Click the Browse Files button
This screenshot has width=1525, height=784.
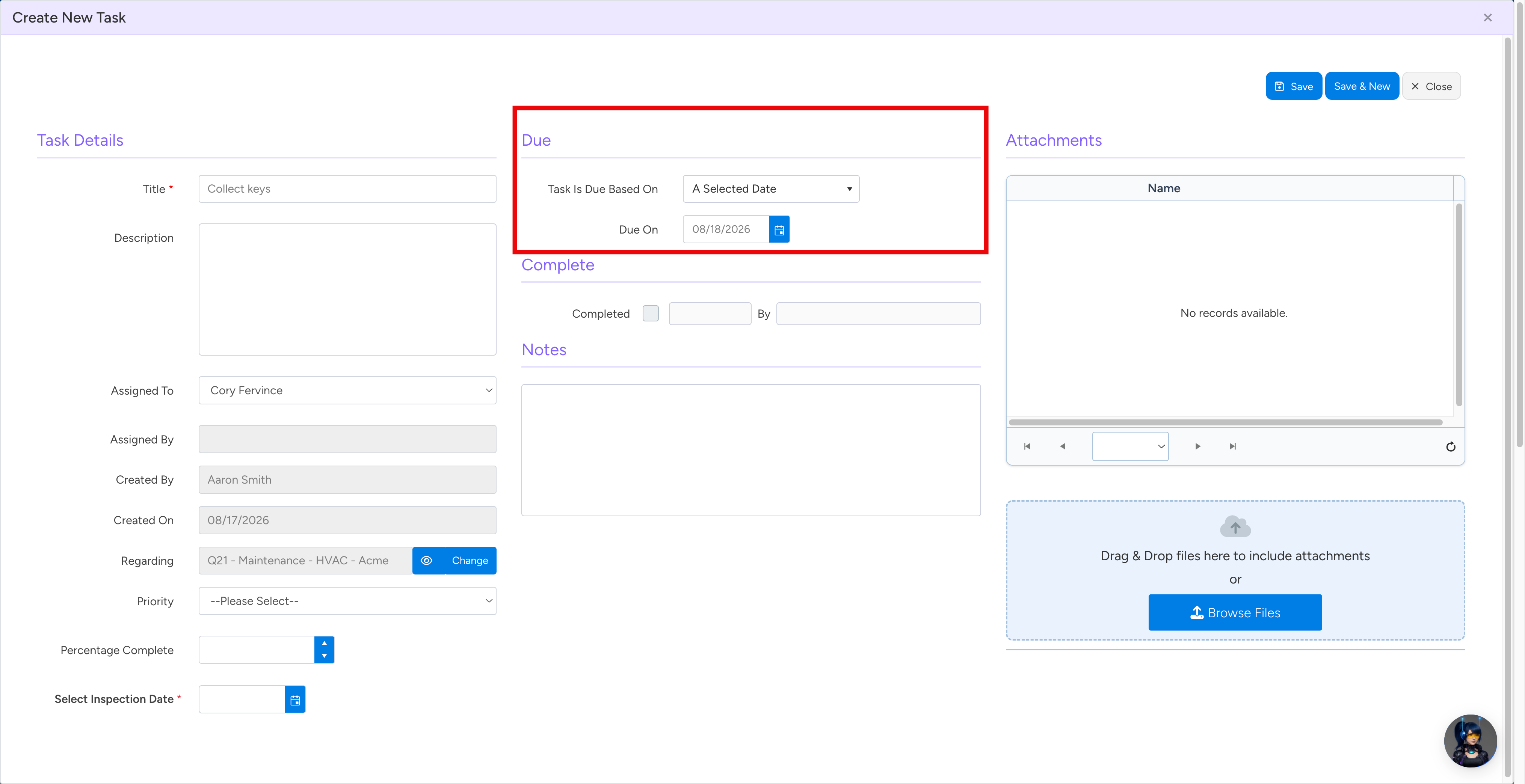(x=1235, y=612)
